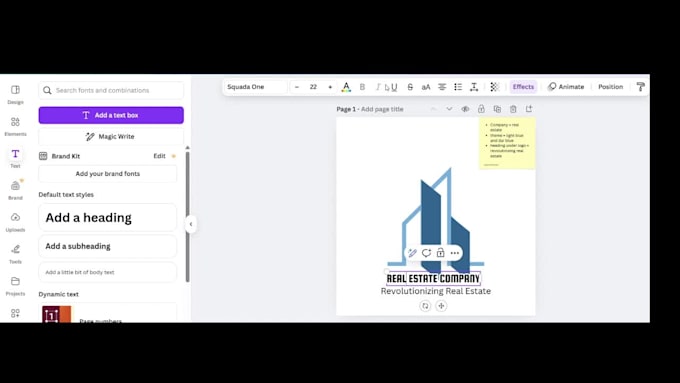Viewport: 680px width, 383px height.
Task: Open the Squada One font dropdown
Action: click(255, 87)
